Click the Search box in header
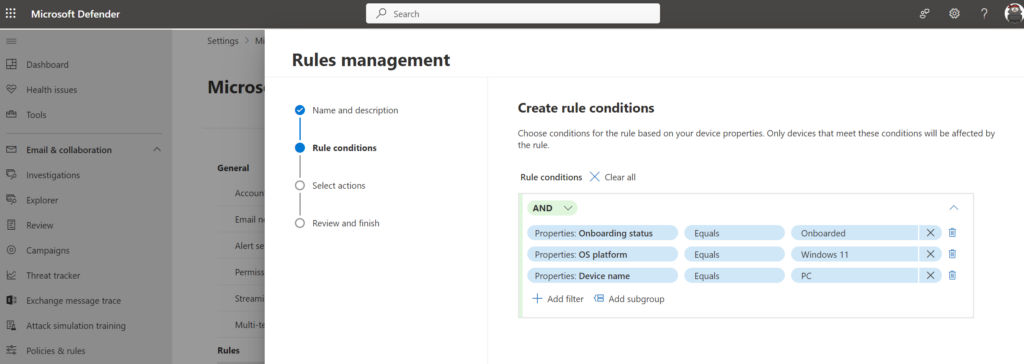1024x364 pixels. (513, 14)
